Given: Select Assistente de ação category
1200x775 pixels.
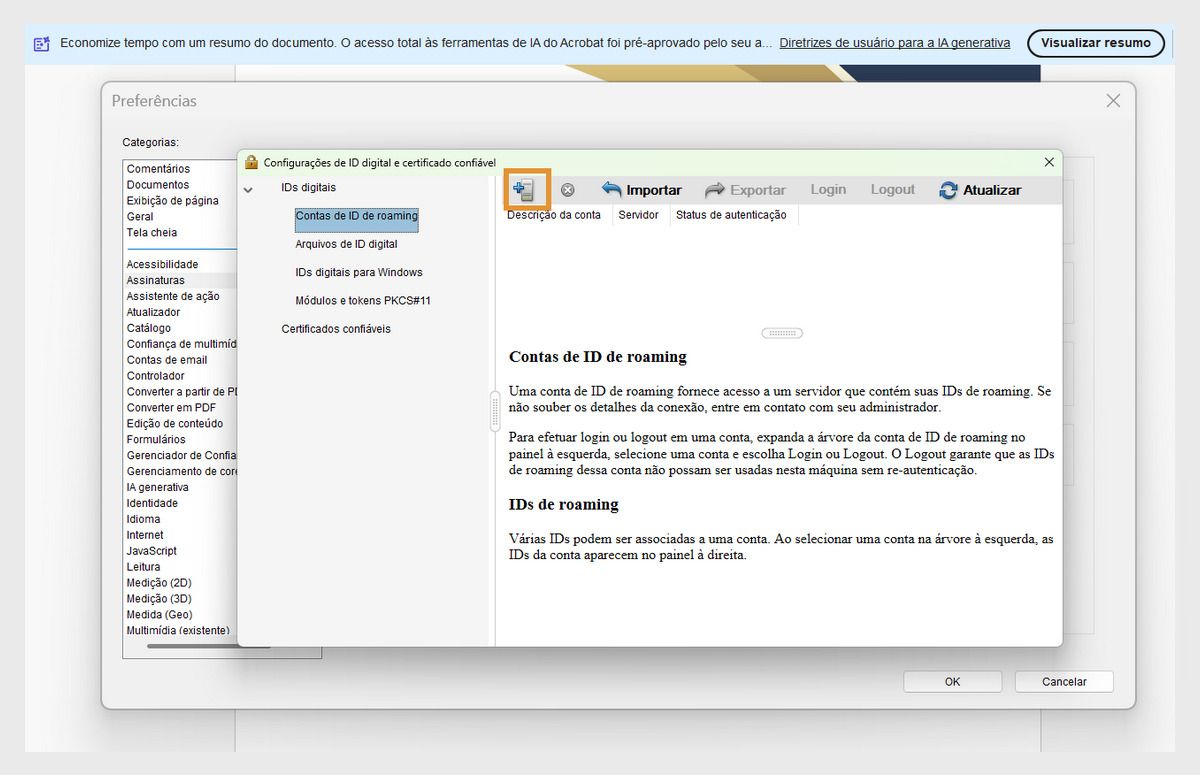Looking at the screenshot, I should click(173, 297).
